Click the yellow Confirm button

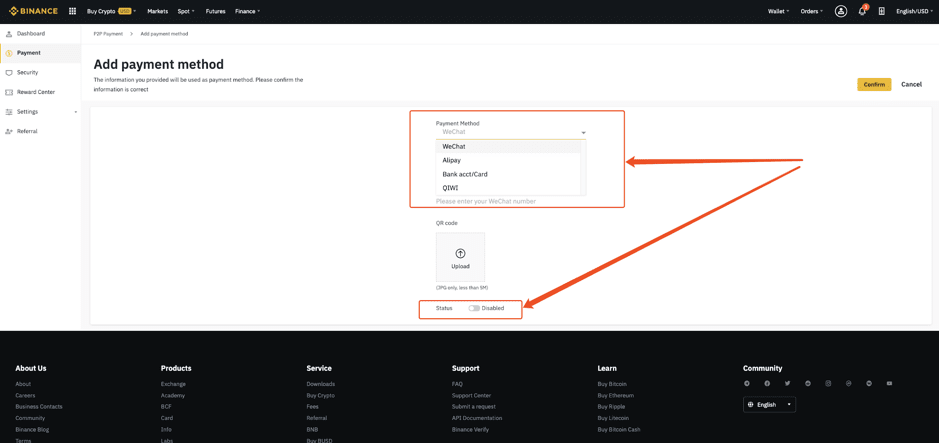[x=874, y=84]
